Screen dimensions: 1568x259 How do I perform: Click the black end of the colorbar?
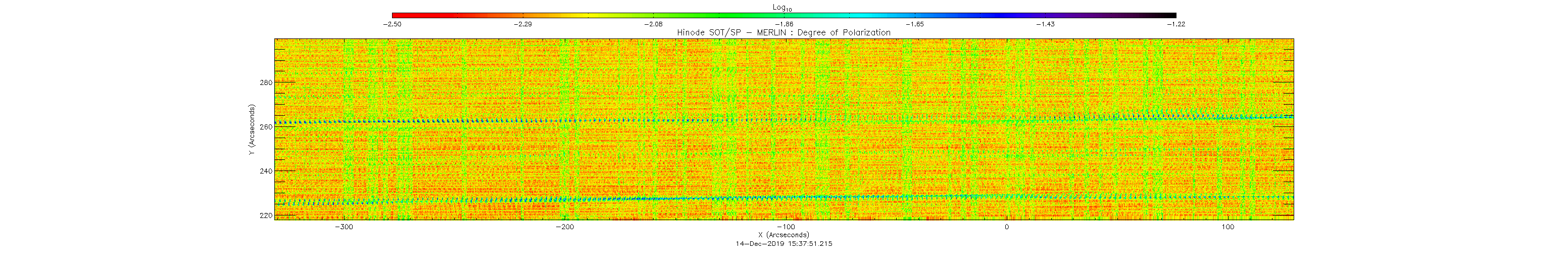(1172, 15)
